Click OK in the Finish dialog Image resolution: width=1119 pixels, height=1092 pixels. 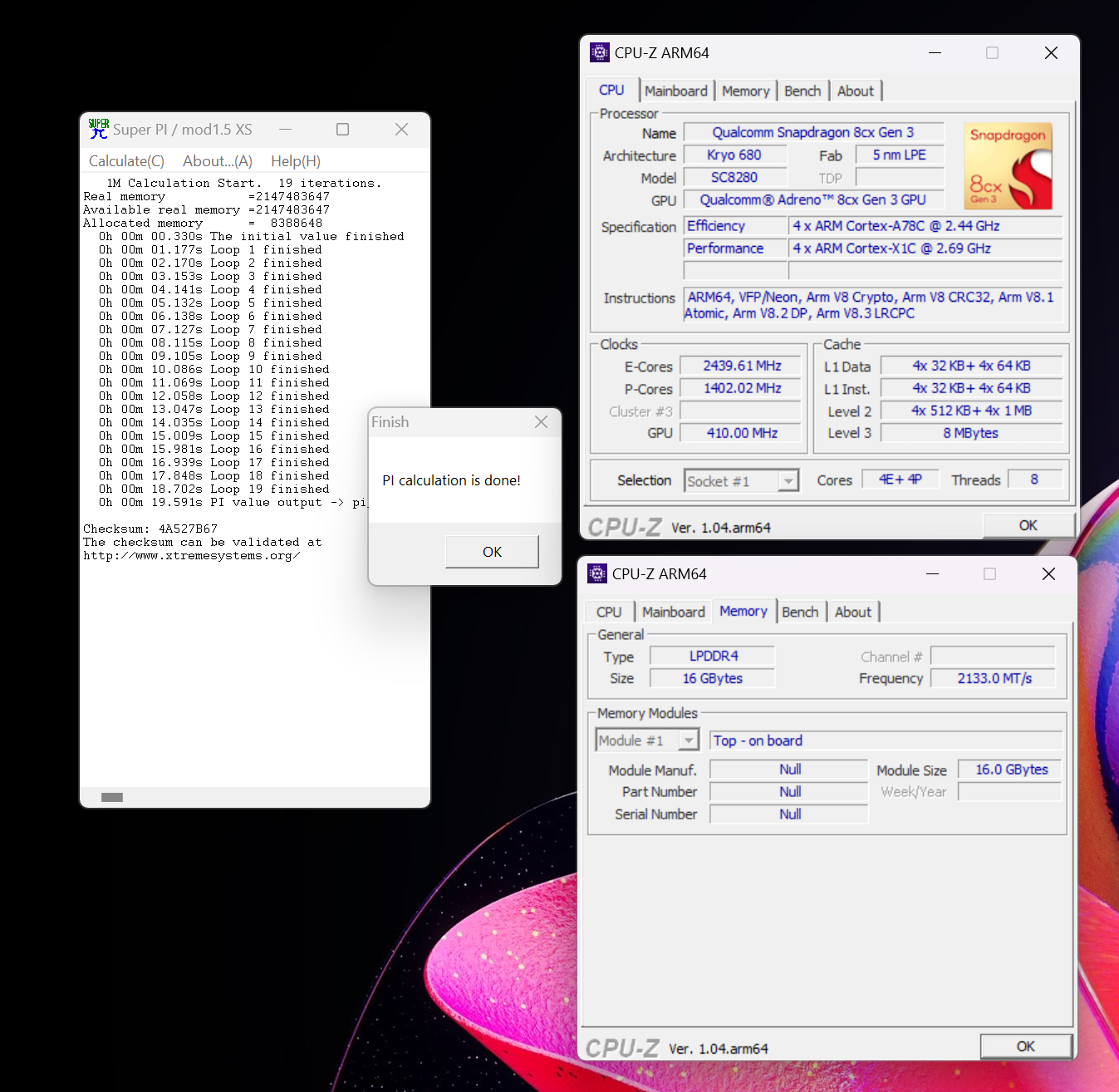pos(492,552)
